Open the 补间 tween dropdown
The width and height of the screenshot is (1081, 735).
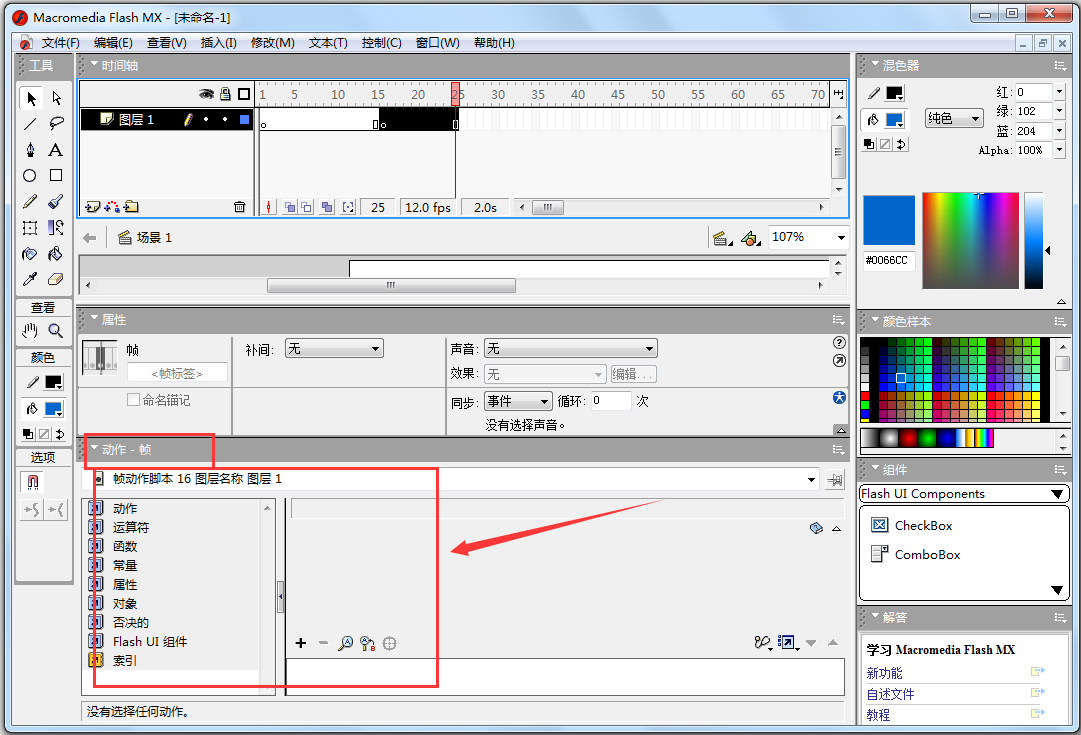click(x=334, y=349)
